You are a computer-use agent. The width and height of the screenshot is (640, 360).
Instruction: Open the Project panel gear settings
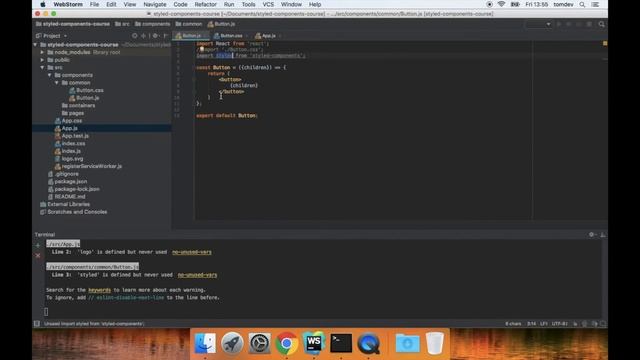coord(155,36)
